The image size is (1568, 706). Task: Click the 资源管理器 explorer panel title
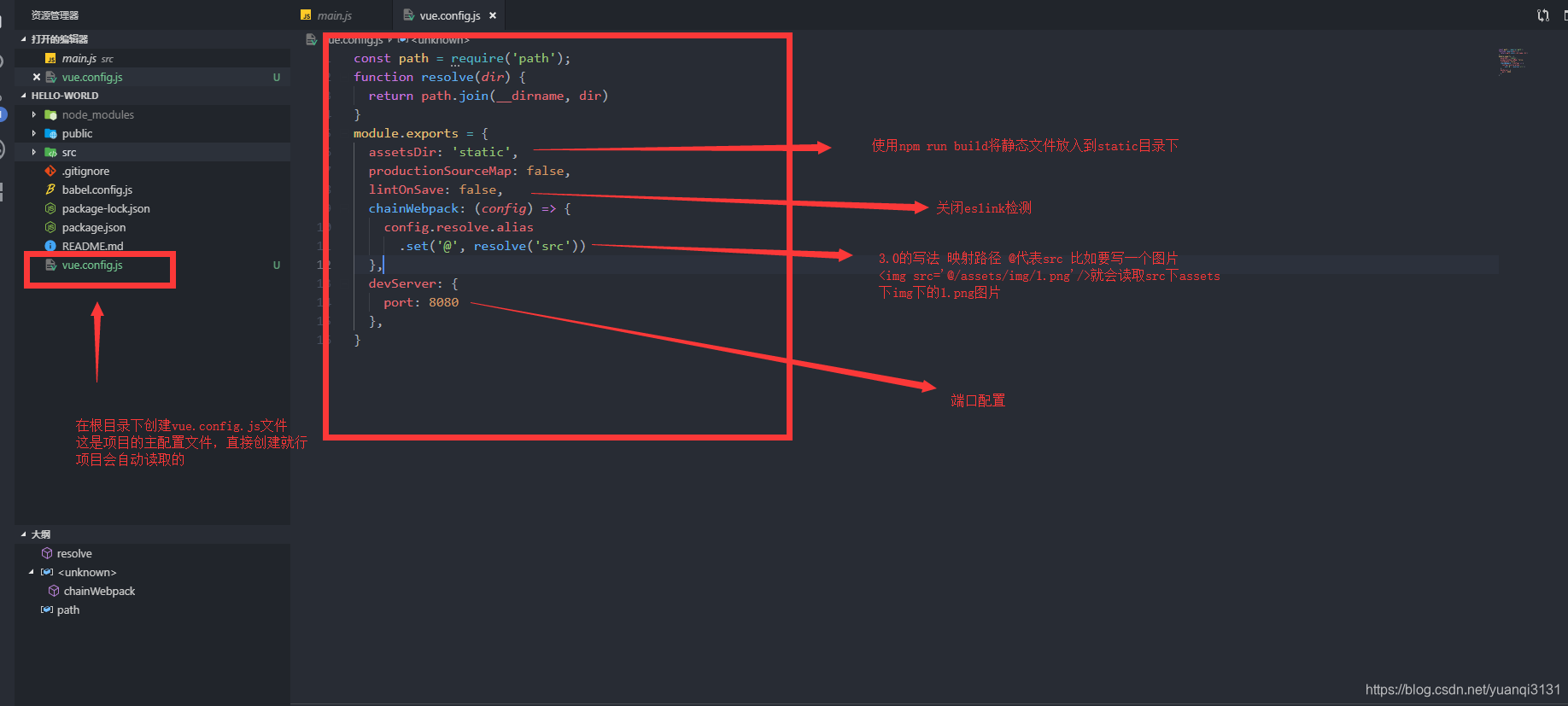click(55, 15)
